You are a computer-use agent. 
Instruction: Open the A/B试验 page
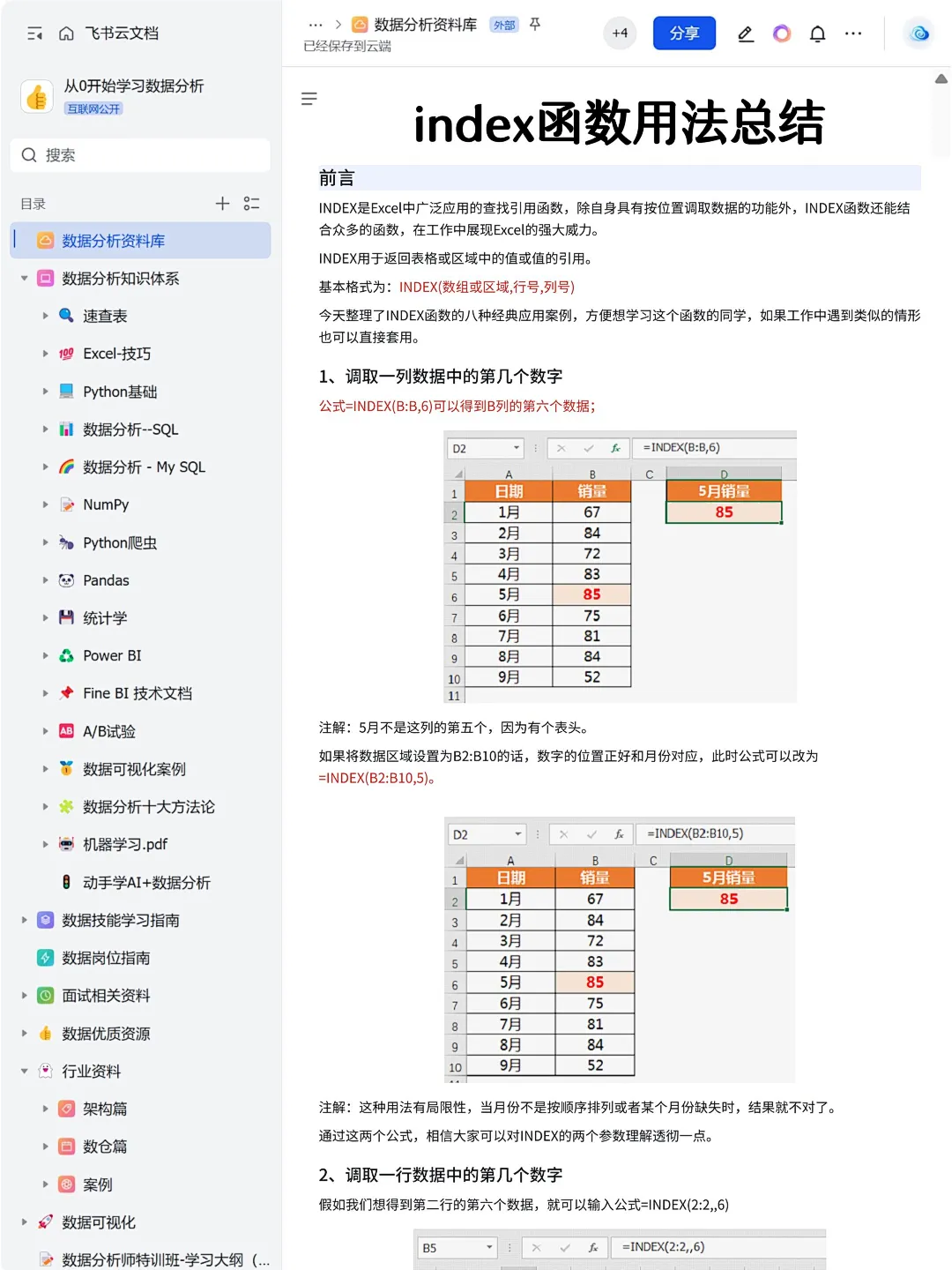(109, 731)
